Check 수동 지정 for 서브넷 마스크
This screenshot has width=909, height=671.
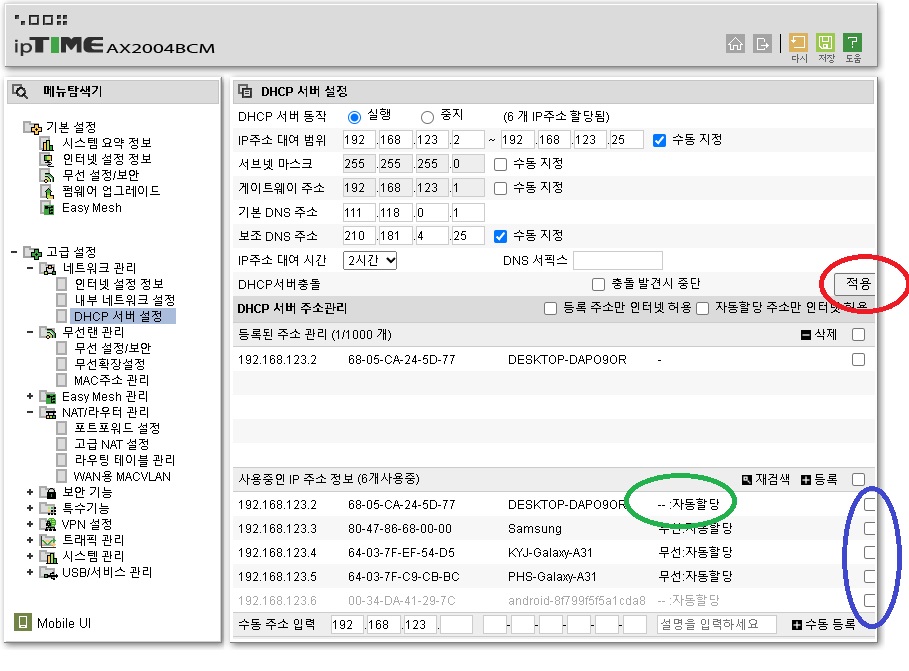pyautogui.click(x=500, y=164)
